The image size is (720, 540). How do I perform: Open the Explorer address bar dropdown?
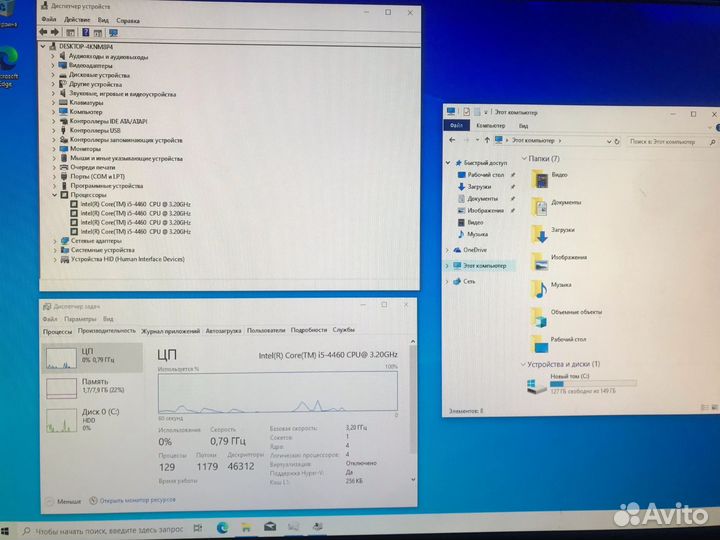click(x=609, y=141)
